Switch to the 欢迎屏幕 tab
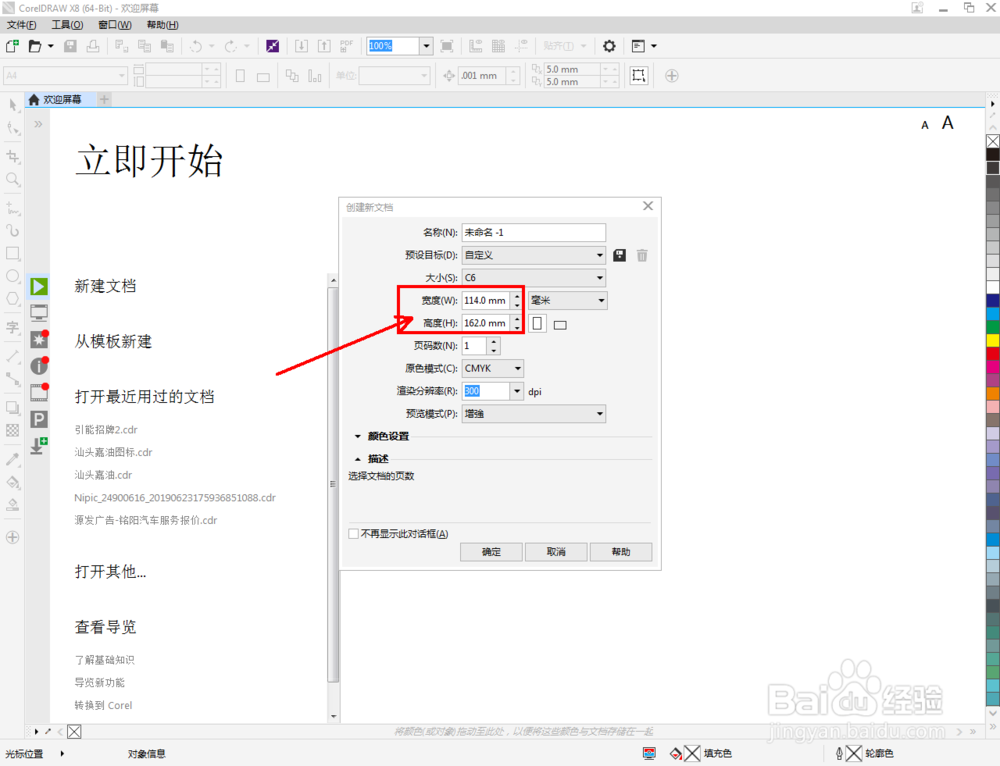 pos(62,99)
